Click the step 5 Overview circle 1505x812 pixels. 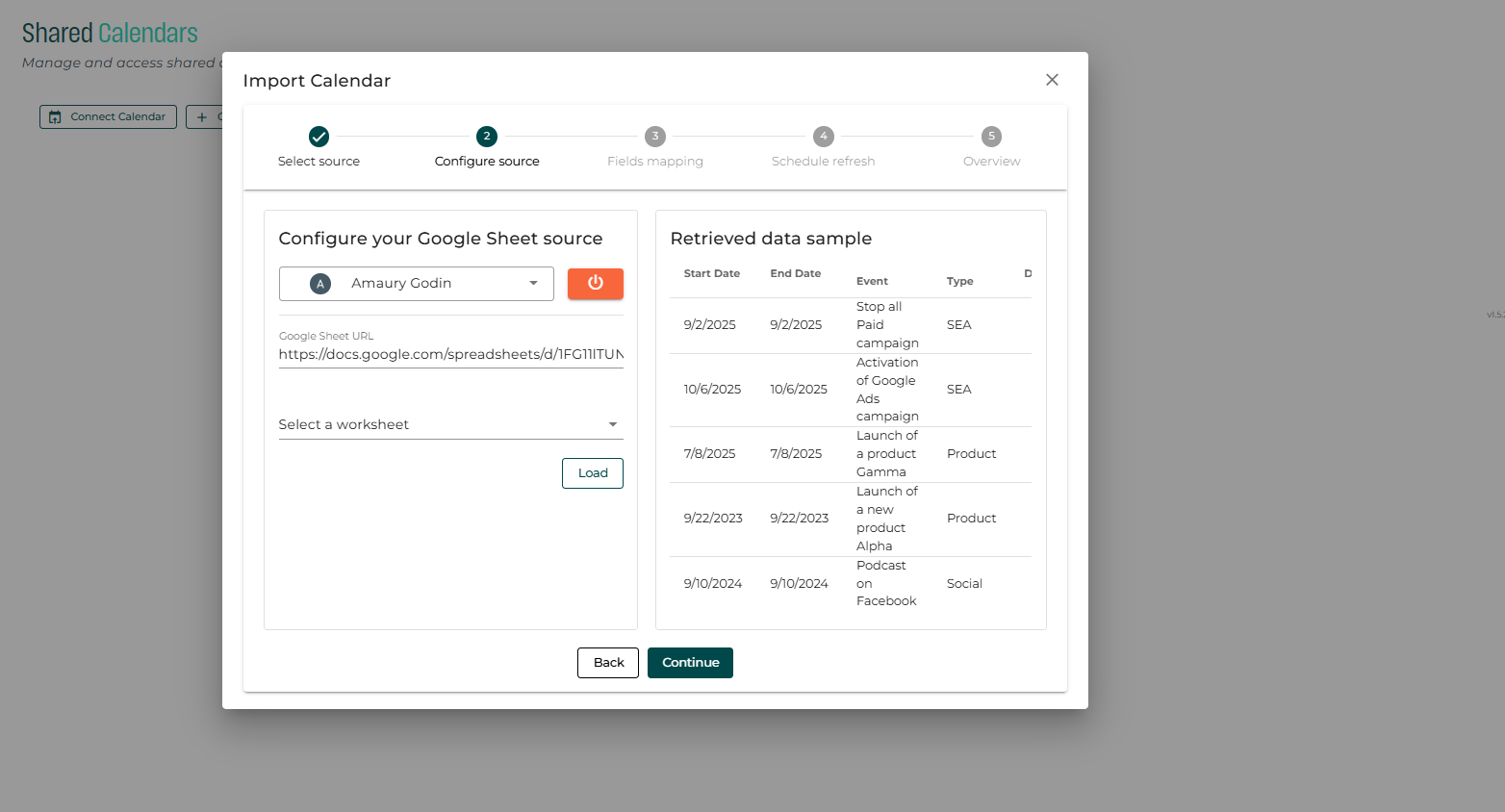click(x=991, y=137)
